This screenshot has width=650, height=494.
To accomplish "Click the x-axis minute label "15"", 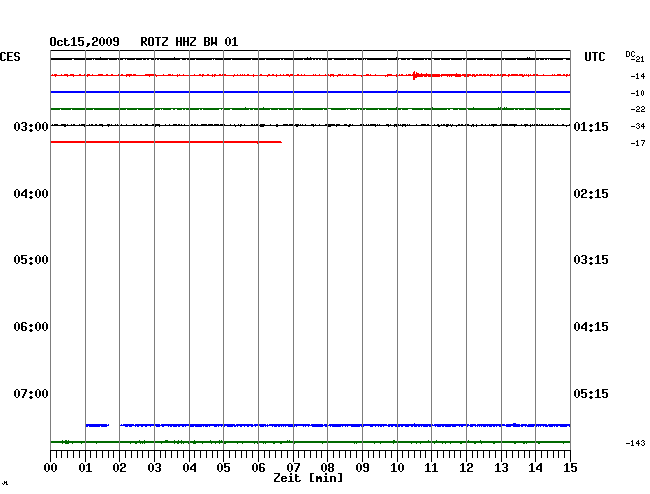I will point(570,468).
